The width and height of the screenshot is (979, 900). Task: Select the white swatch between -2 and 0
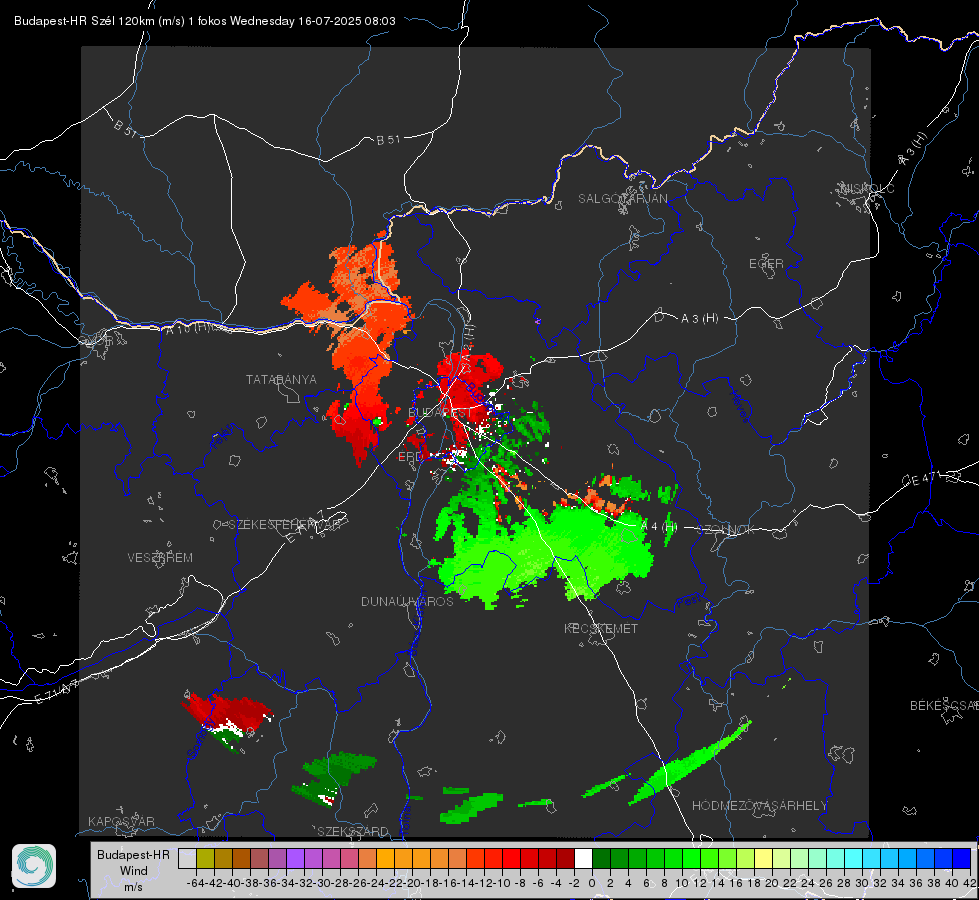pyautogui.click(x=583, y=858)
